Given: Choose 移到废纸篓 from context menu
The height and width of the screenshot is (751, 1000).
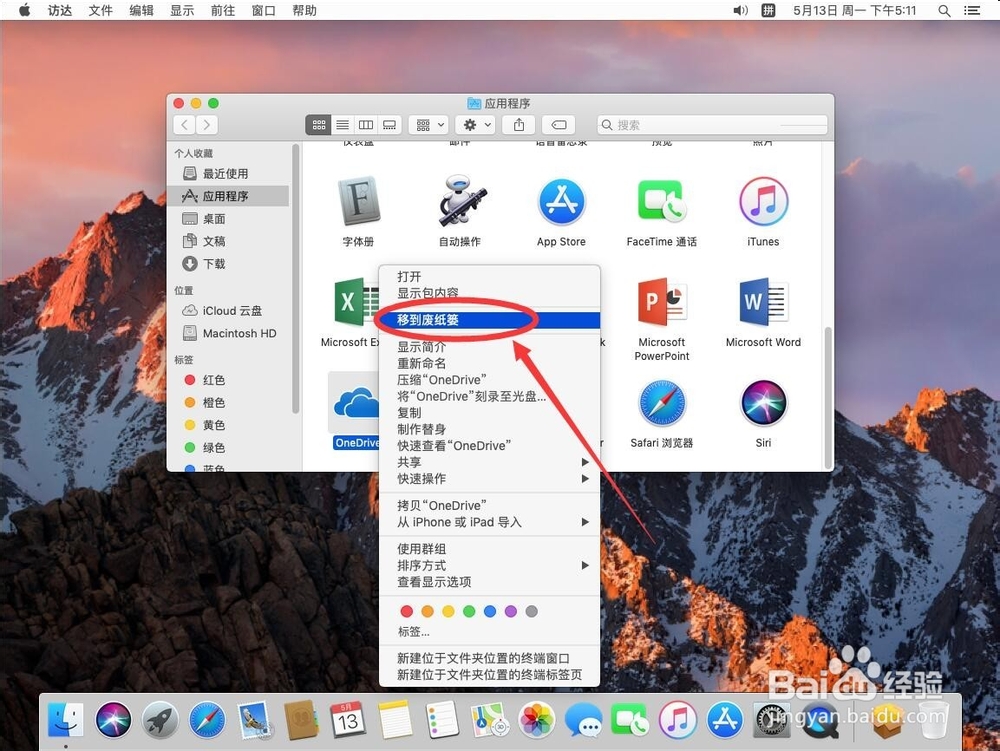Looking at the screenshot, I should point(489,320).
